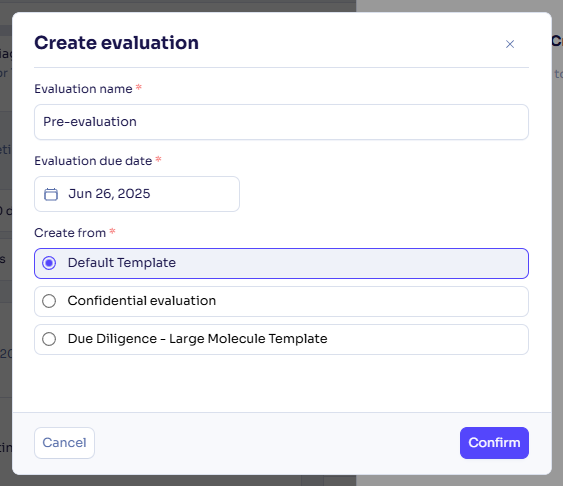Select the Confidential evaluation radio button
The height and width of the screenshot is (486, 563).
(49, 301)
